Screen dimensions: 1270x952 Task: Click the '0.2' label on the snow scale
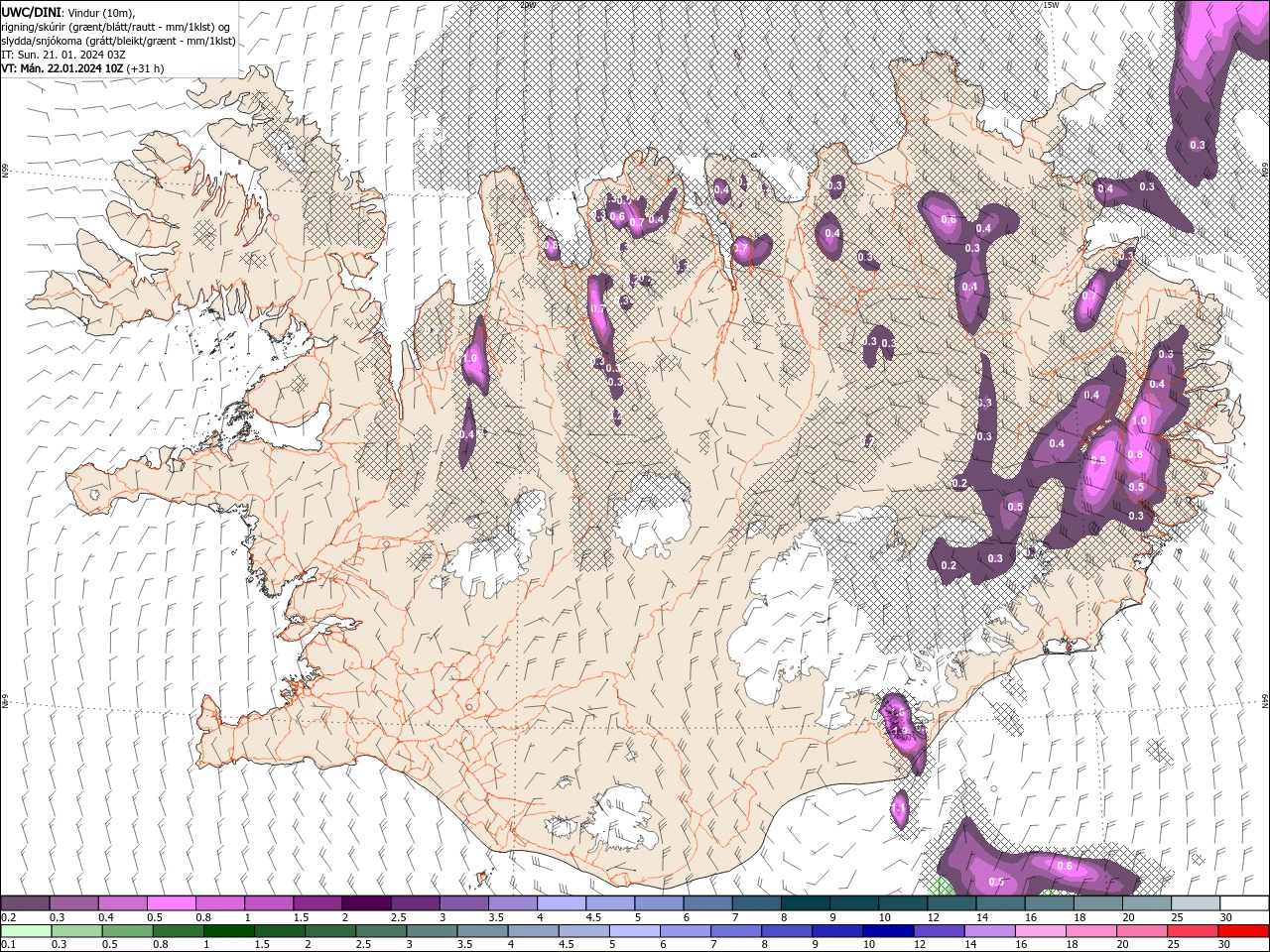(9, 917)
